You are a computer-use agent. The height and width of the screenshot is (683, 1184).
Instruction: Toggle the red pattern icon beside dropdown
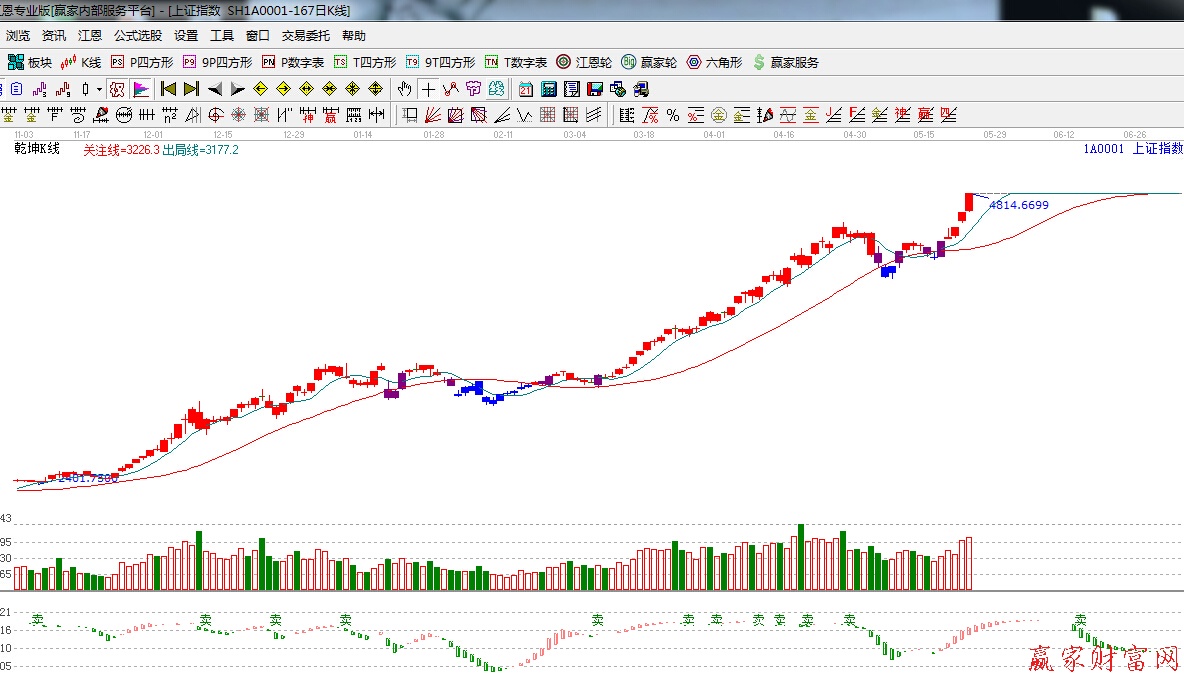click(x=117, y=89)
